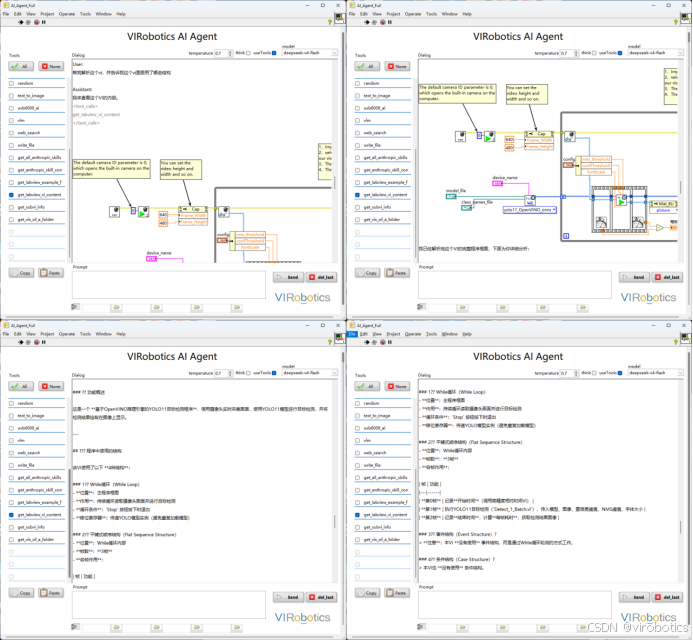Click the None tools button in bottom-right window
Screen dimensions: 693x641
tap(397, 386)
